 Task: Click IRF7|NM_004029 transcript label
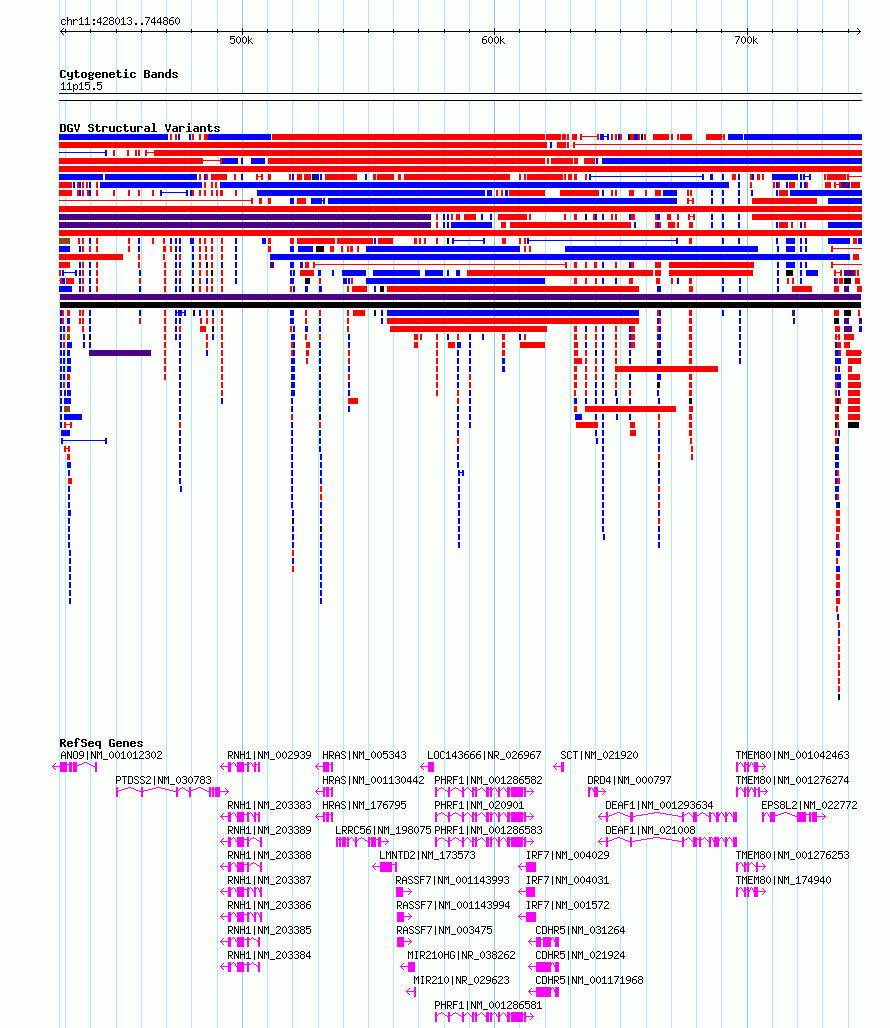point(568,855)
